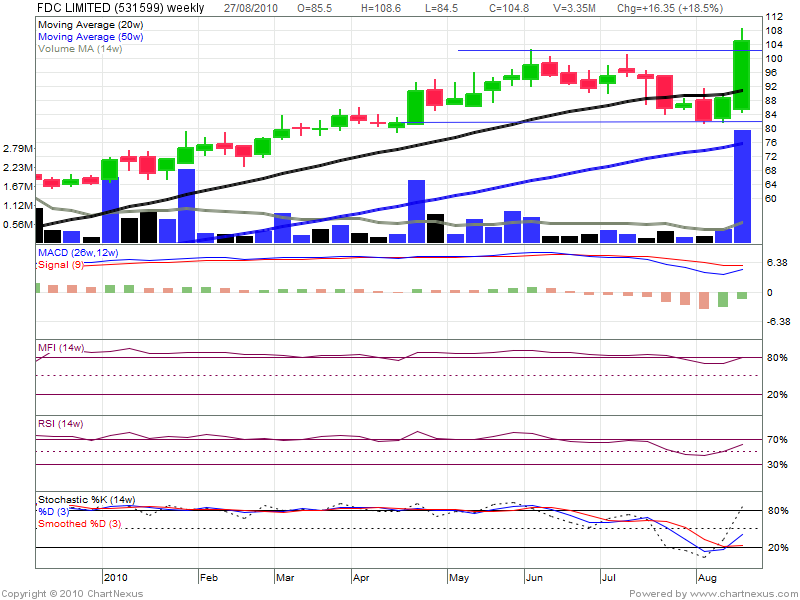The height and width of the screenshot is (600, 800).
Task: Click the large green August breakout candle
Action: point(742,75)
